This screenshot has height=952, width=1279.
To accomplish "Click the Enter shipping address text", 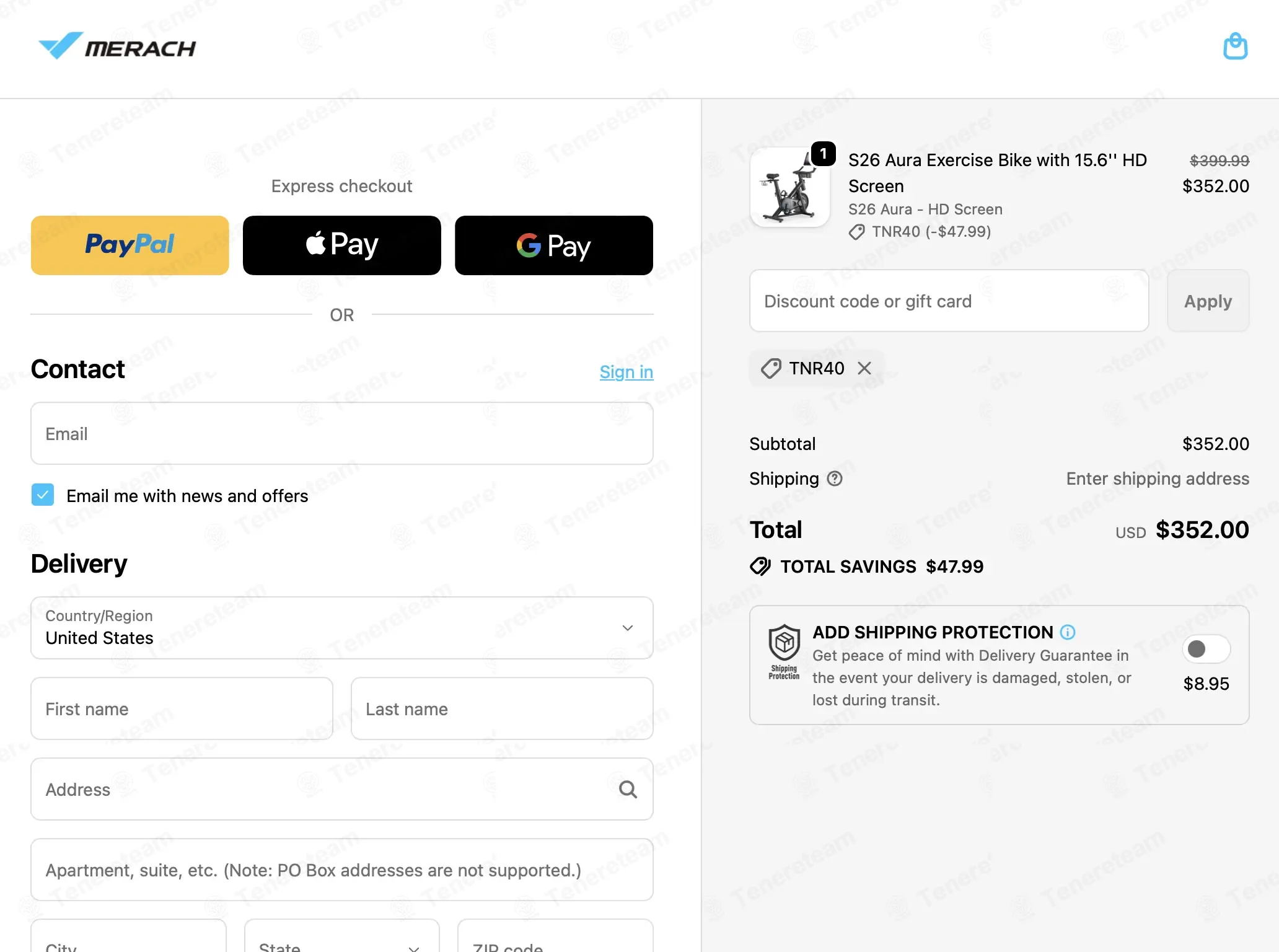I will point(1158,478).
